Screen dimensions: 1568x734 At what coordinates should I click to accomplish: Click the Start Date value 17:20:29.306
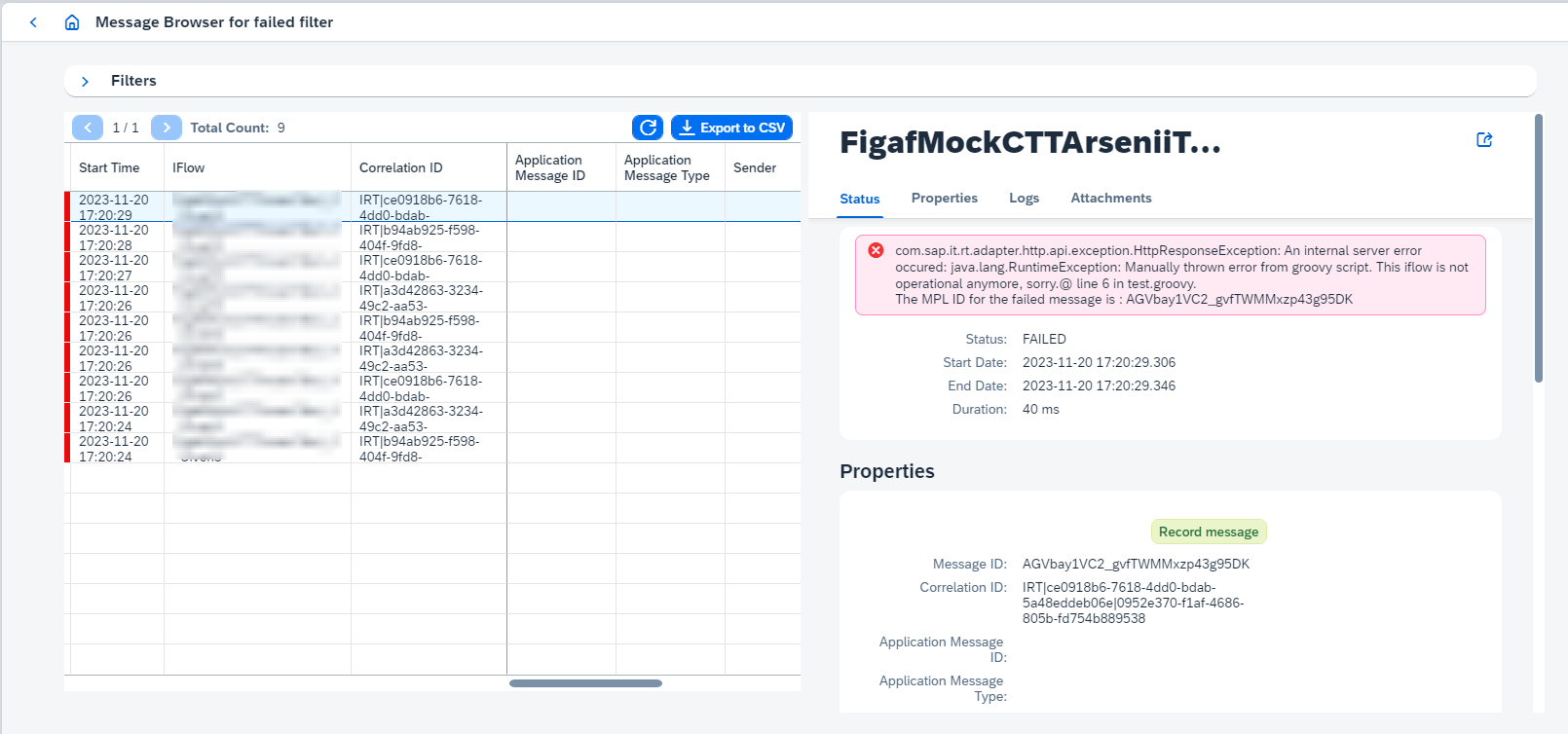(1099, 362)
